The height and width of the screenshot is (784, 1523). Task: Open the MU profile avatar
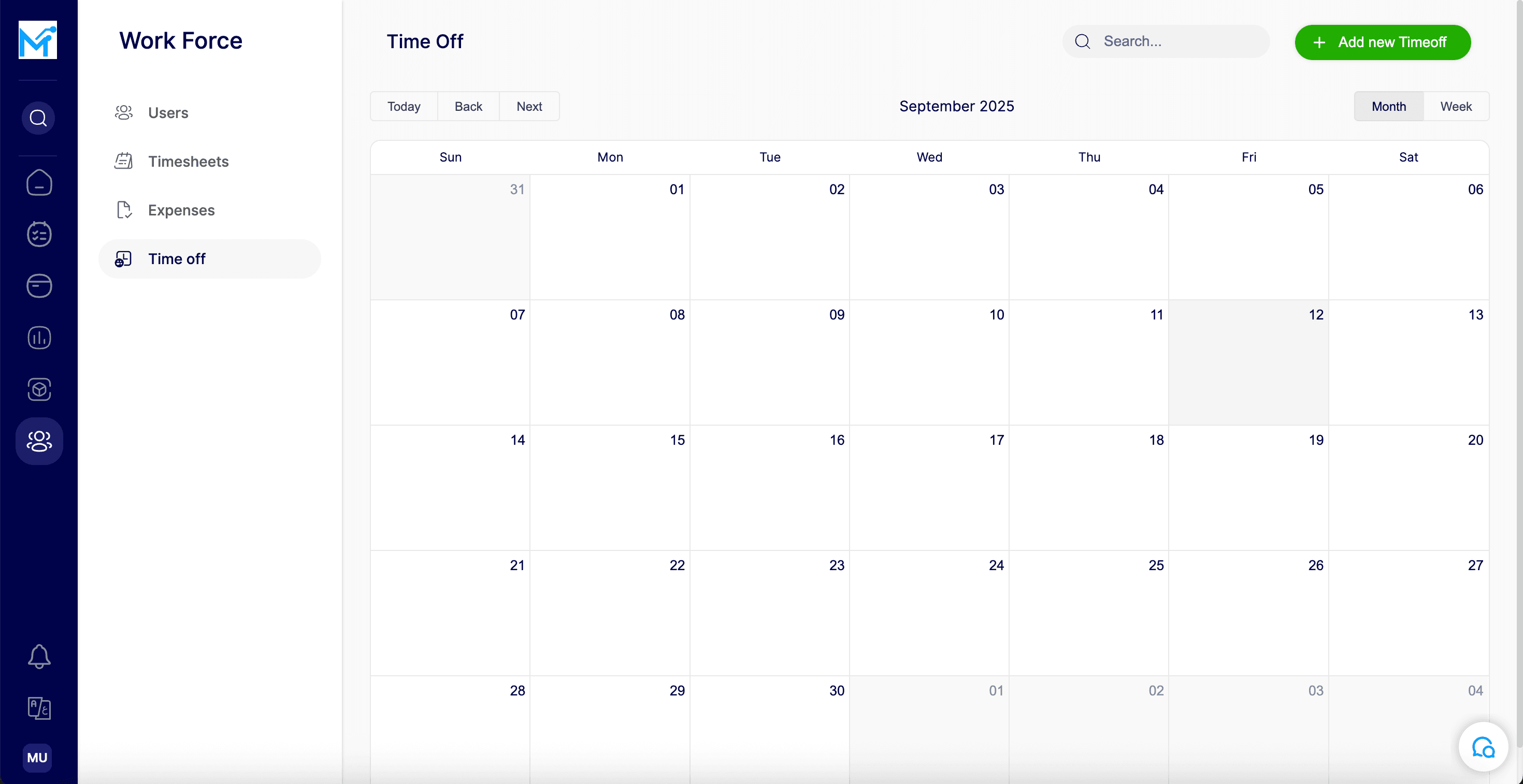point(37,758)
